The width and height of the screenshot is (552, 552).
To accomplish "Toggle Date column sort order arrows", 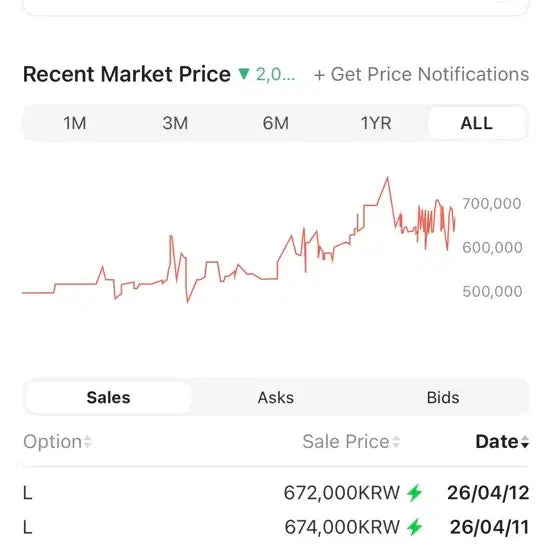I will [525, 441].
